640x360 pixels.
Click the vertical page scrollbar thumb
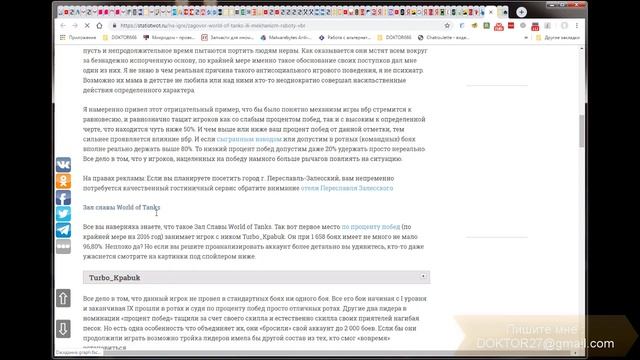click(582, 131)
